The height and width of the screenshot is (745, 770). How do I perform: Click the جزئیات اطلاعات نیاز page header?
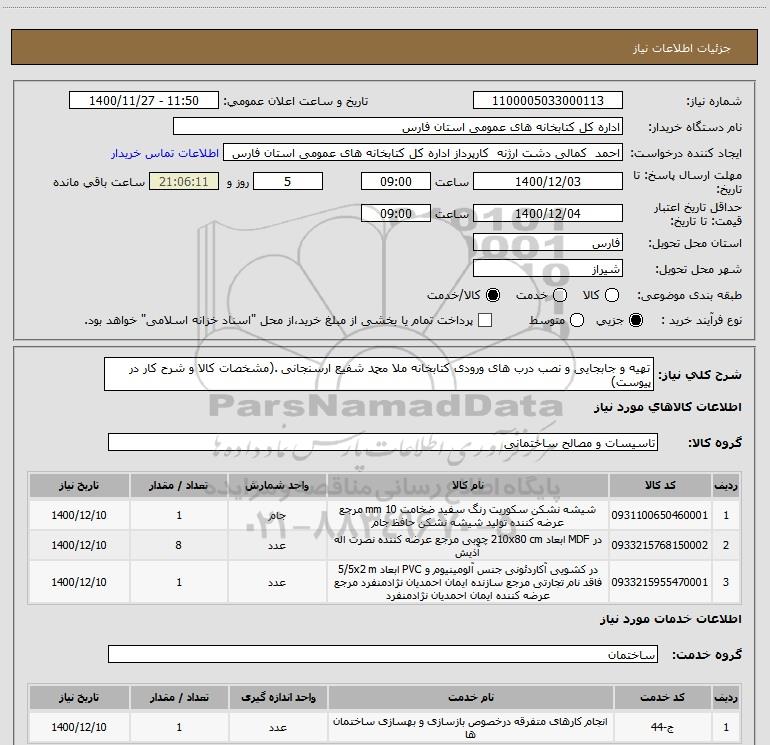682,48
